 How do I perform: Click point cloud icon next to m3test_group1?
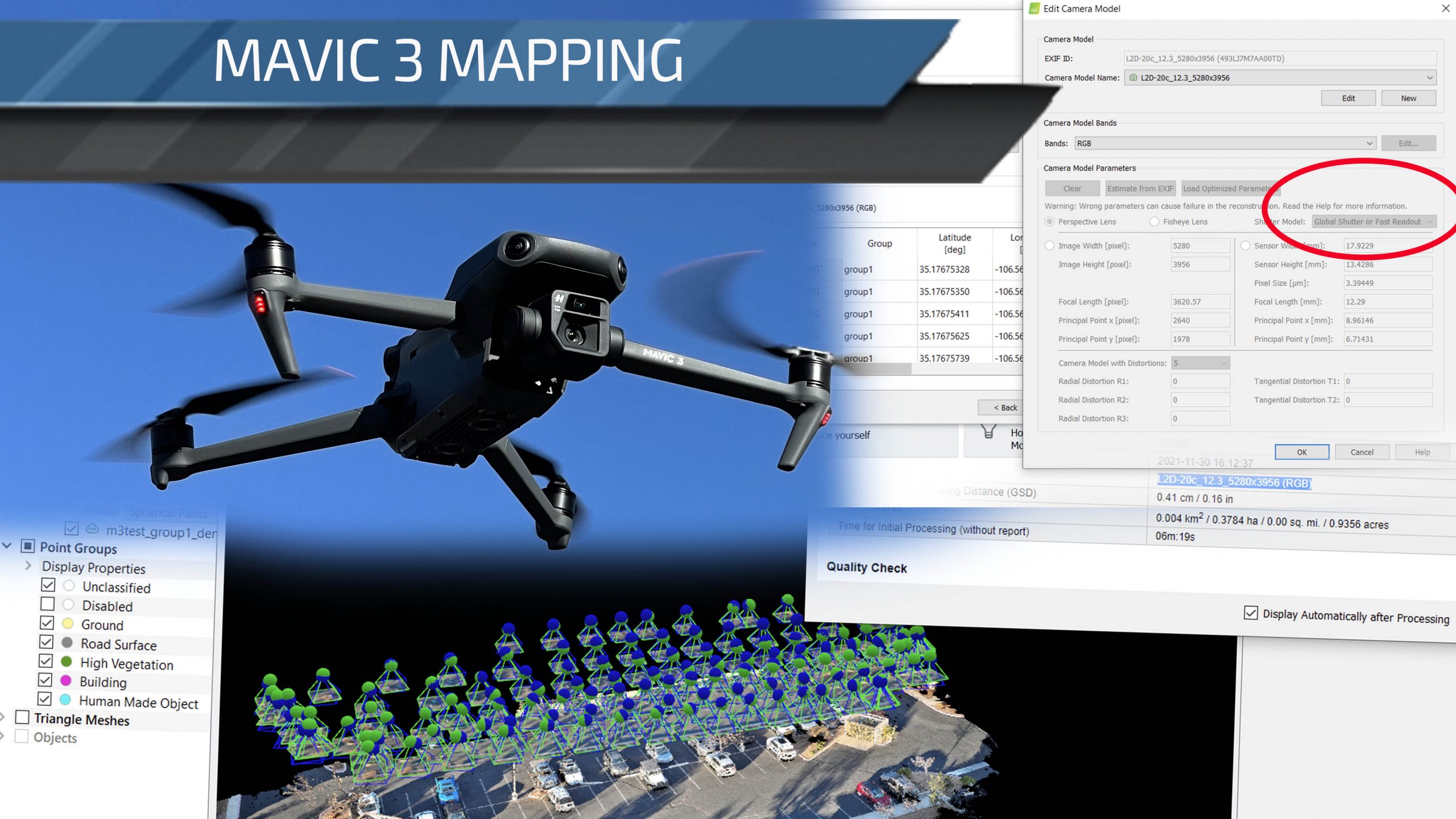click(92, 530)
